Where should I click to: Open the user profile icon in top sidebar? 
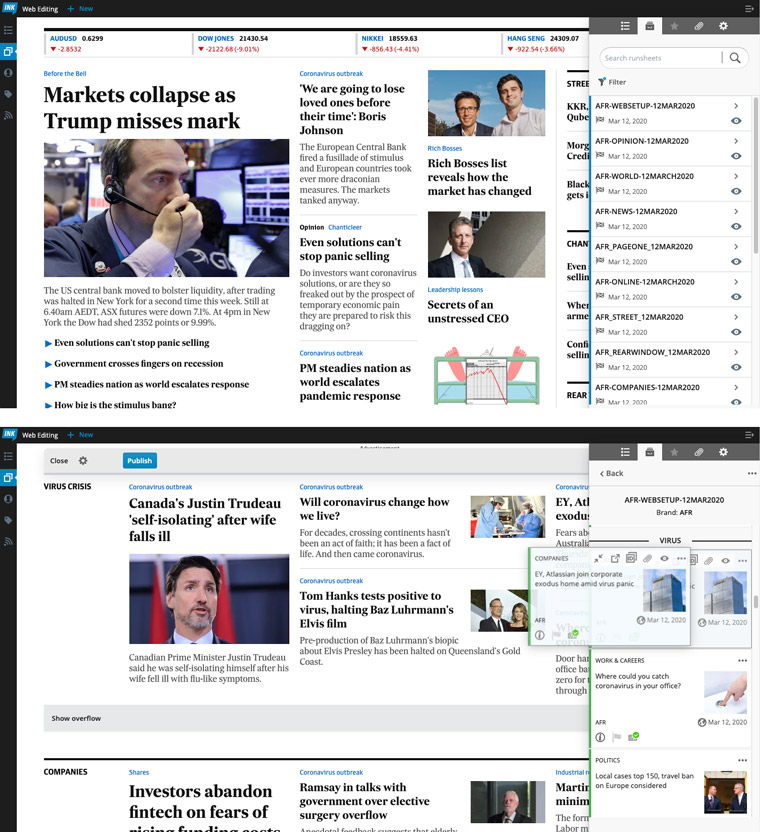click(x=8, y=73)
